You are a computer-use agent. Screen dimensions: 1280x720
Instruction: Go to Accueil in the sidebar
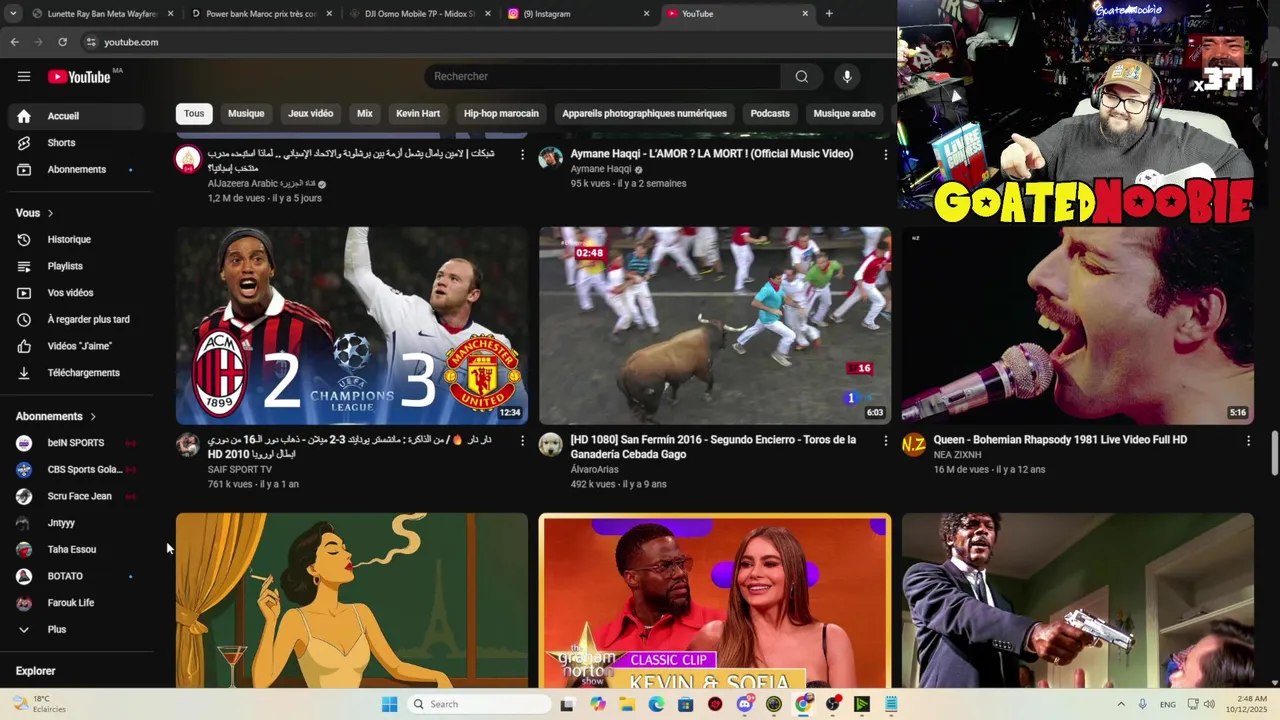(x=76, y=116)
